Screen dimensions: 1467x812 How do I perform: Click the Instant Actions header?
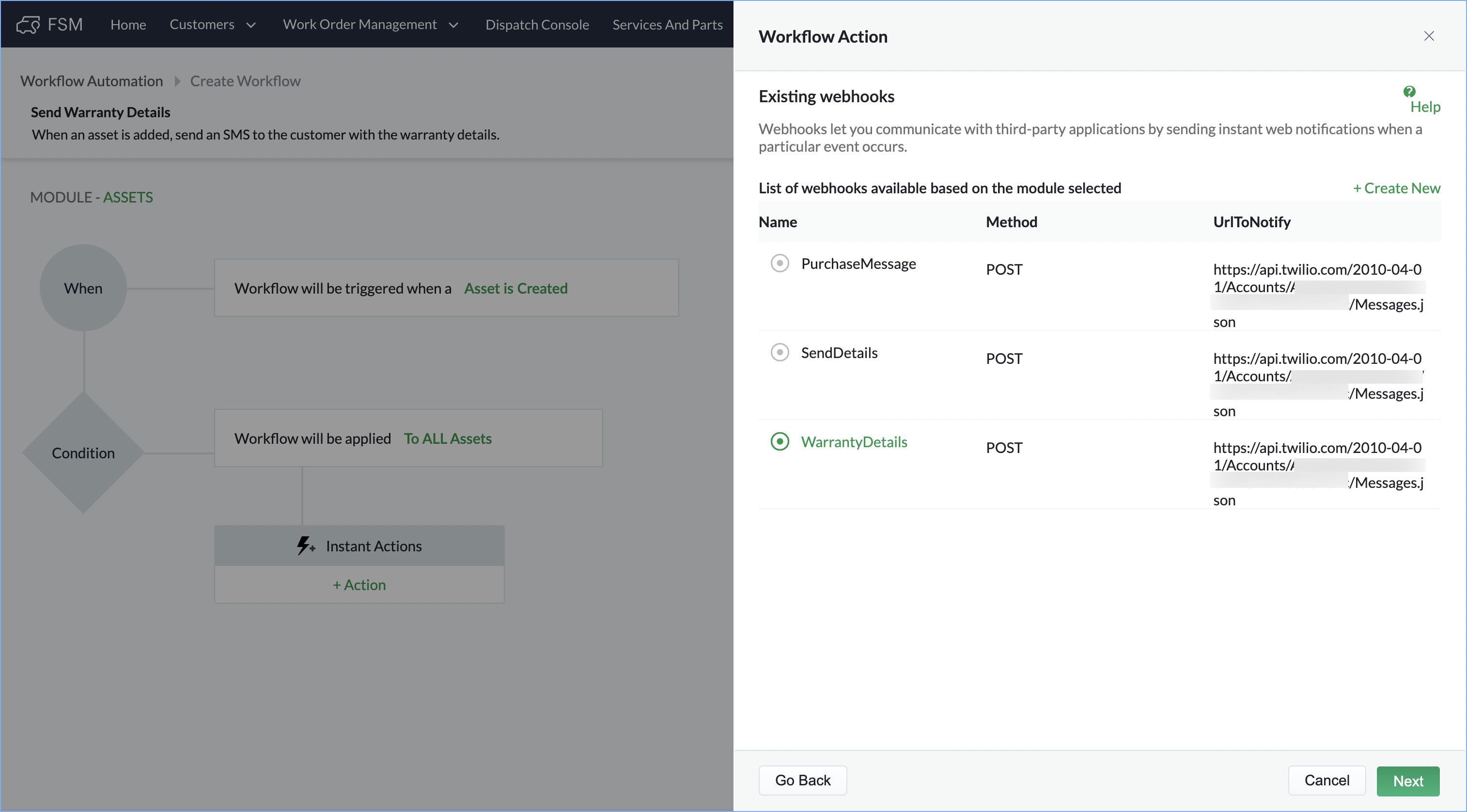click(359, 546)
